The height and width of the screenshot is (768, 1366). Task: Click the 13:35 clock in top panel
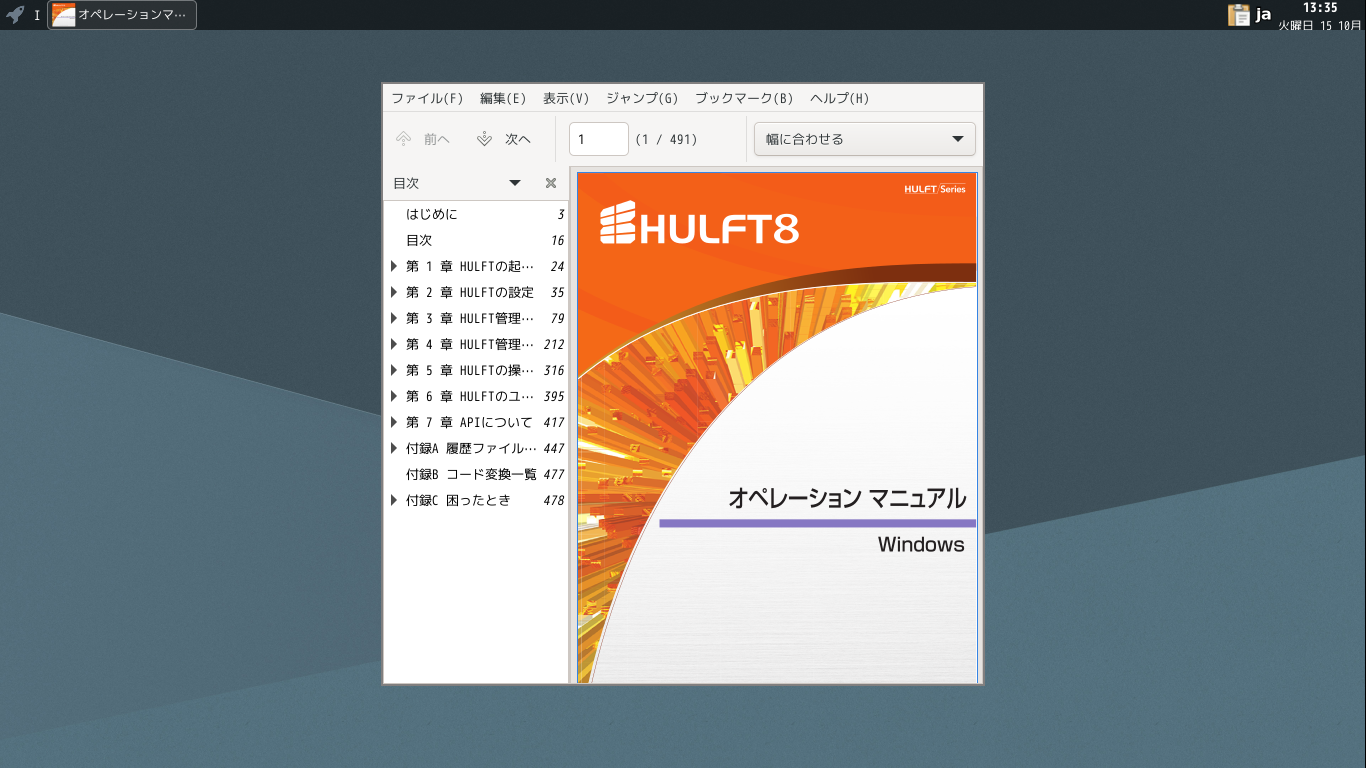pyautogui.click(x=1320, y=8)
